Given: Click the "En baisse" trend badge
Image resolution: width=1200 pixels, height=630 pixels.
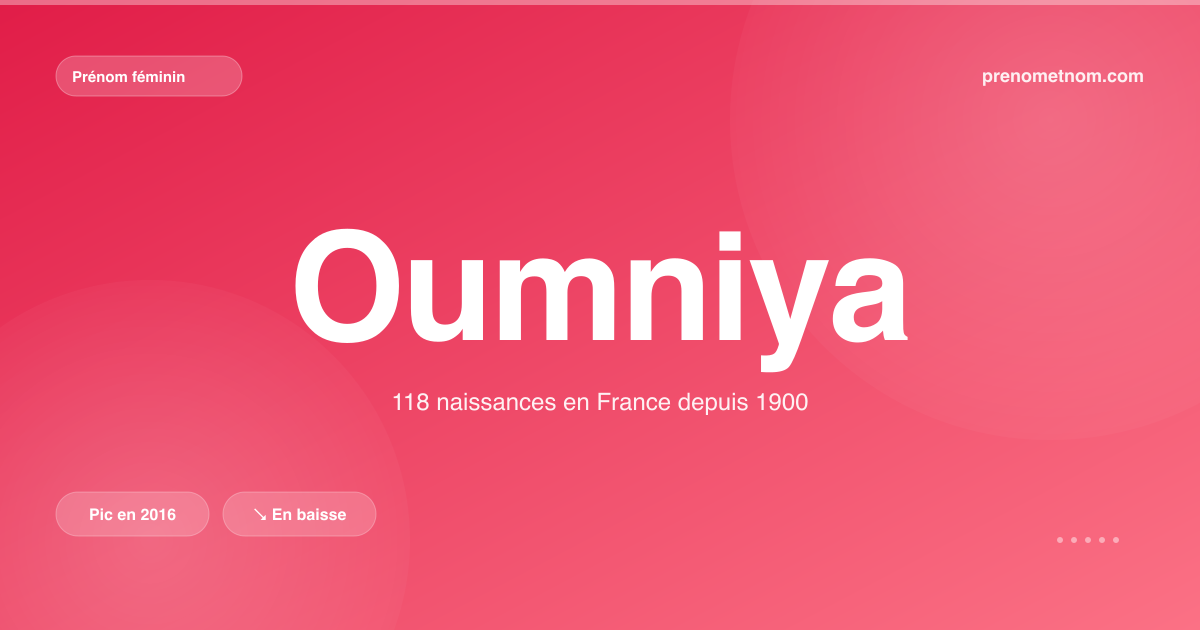Looking at the screenshot, I should coord(299,514).
